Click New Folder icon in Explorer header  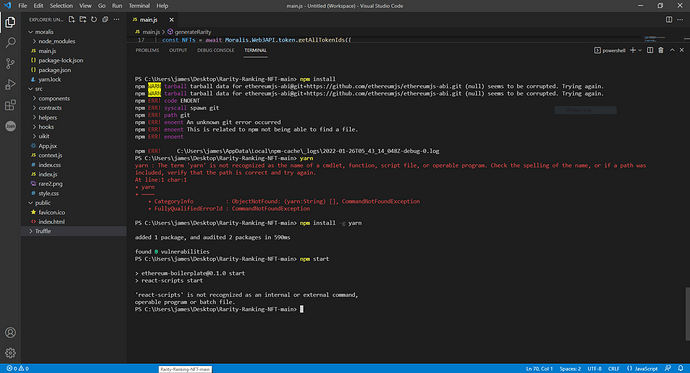point(83,19)
